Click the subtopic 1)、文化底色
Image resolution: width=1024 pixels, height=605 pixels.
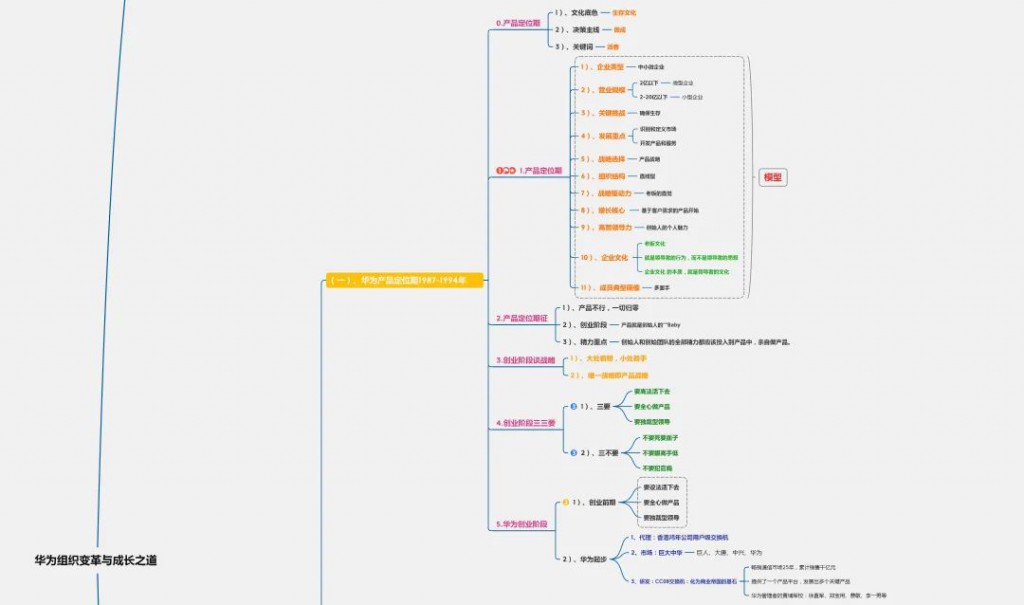click(576, 12)
